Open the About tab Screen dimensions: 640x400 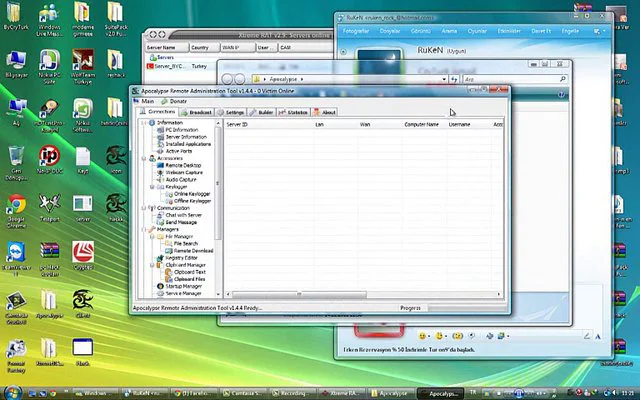(325, 112)
